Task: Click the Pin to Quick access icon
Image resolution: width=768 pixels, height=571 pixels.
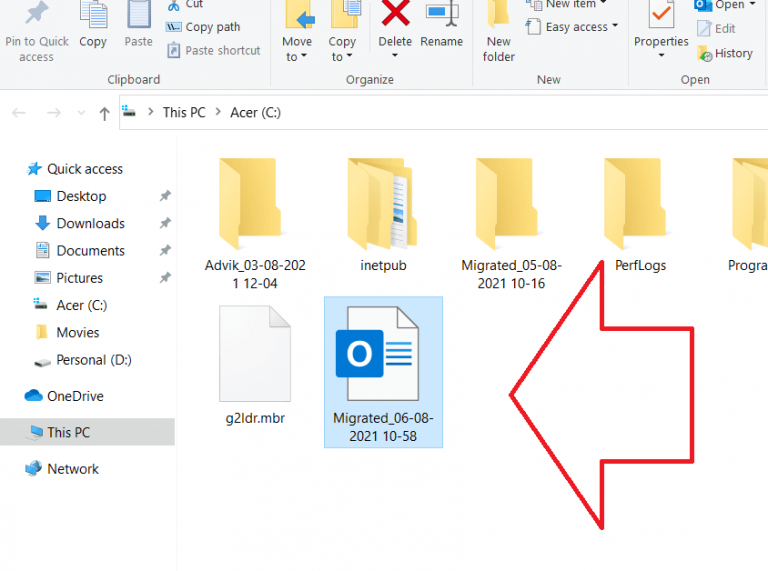Action: (x=37, y=14)
